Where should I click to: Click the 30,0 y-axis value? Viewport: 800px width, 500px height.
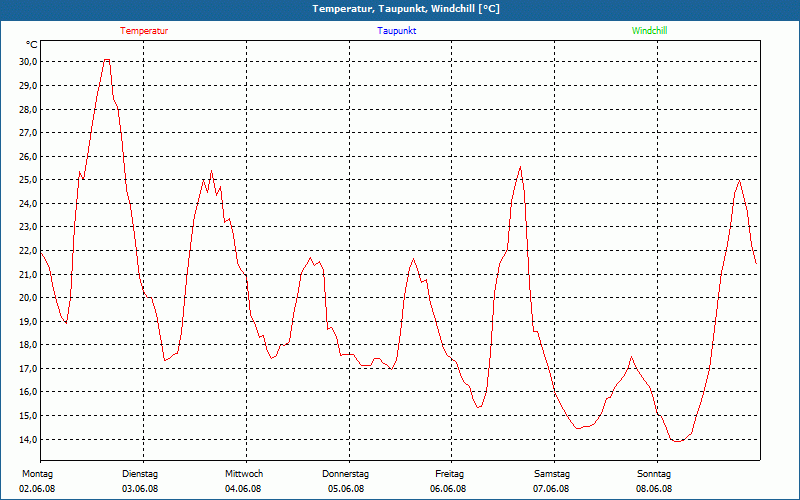[29, 62]
